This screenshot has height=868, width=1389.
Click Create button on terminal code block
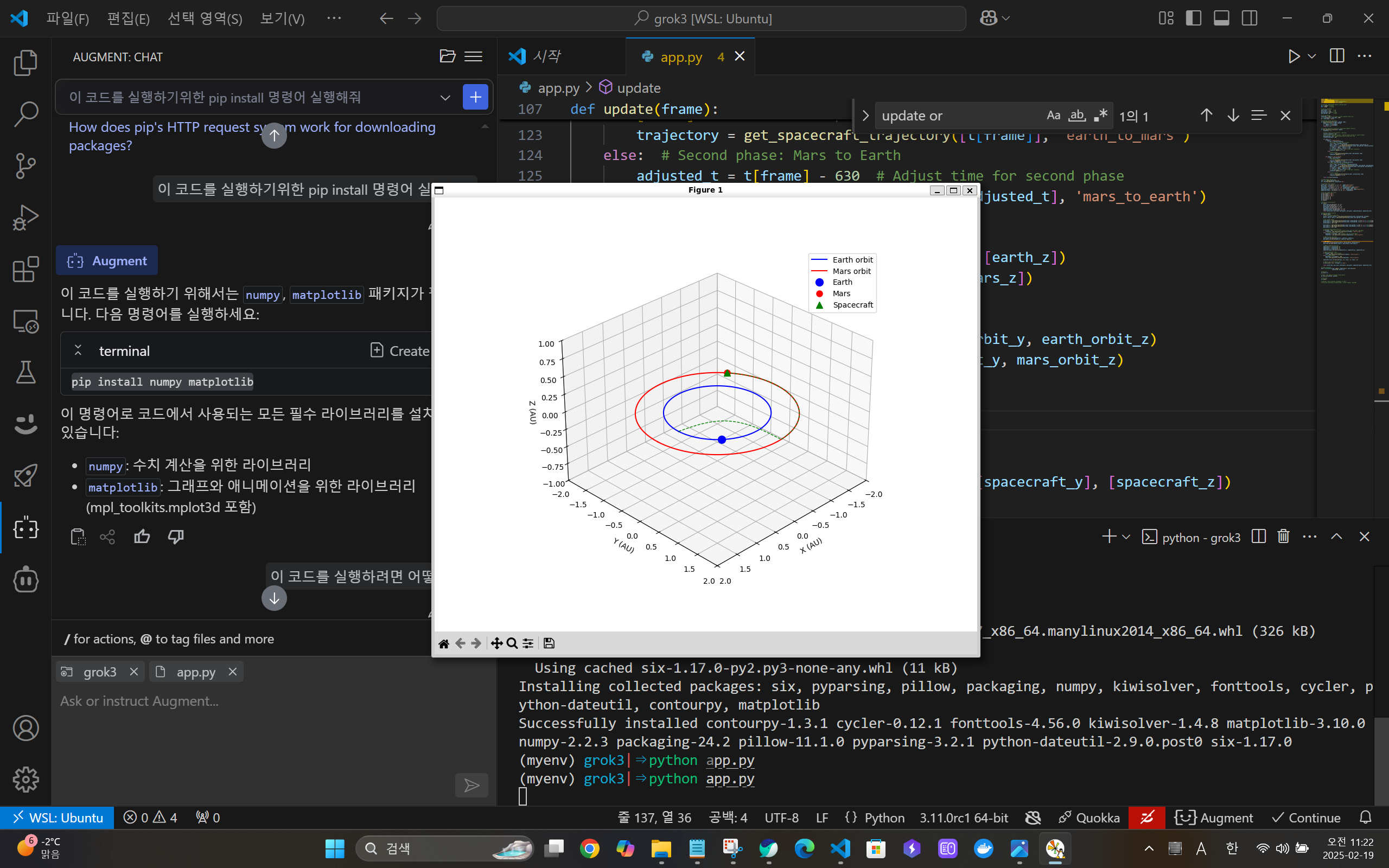tap(400, 350)
